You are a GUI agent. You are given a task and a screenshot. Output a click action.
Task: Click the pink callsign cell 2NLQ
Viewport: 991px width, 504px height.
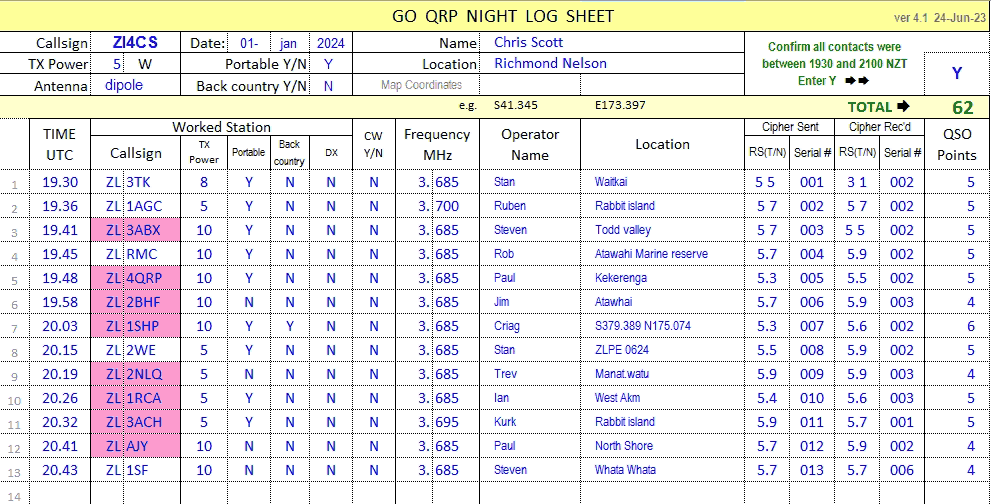(152, 374)
